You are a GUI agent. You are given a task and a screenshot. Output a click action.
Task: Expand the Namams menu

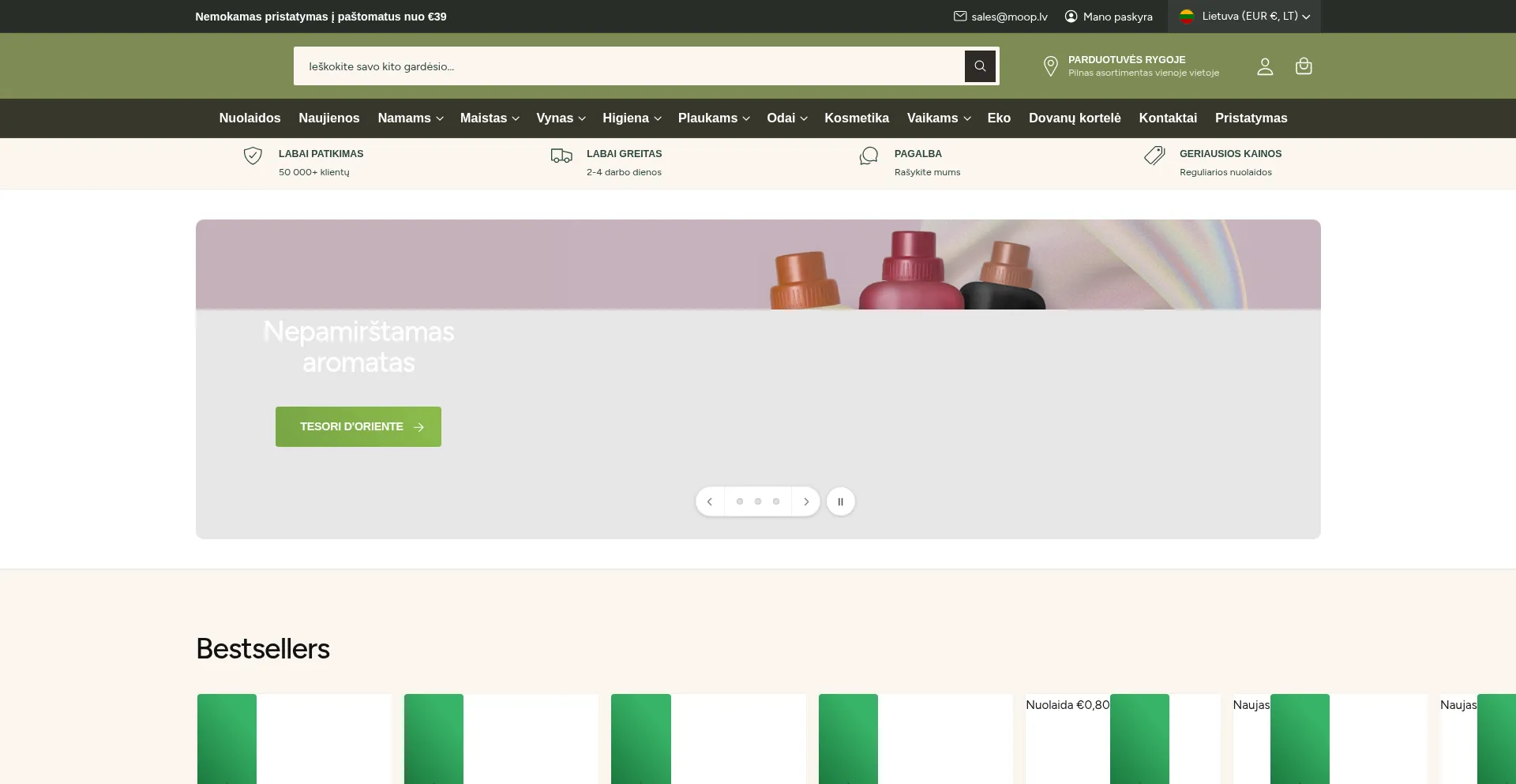(x=410, y=118)
